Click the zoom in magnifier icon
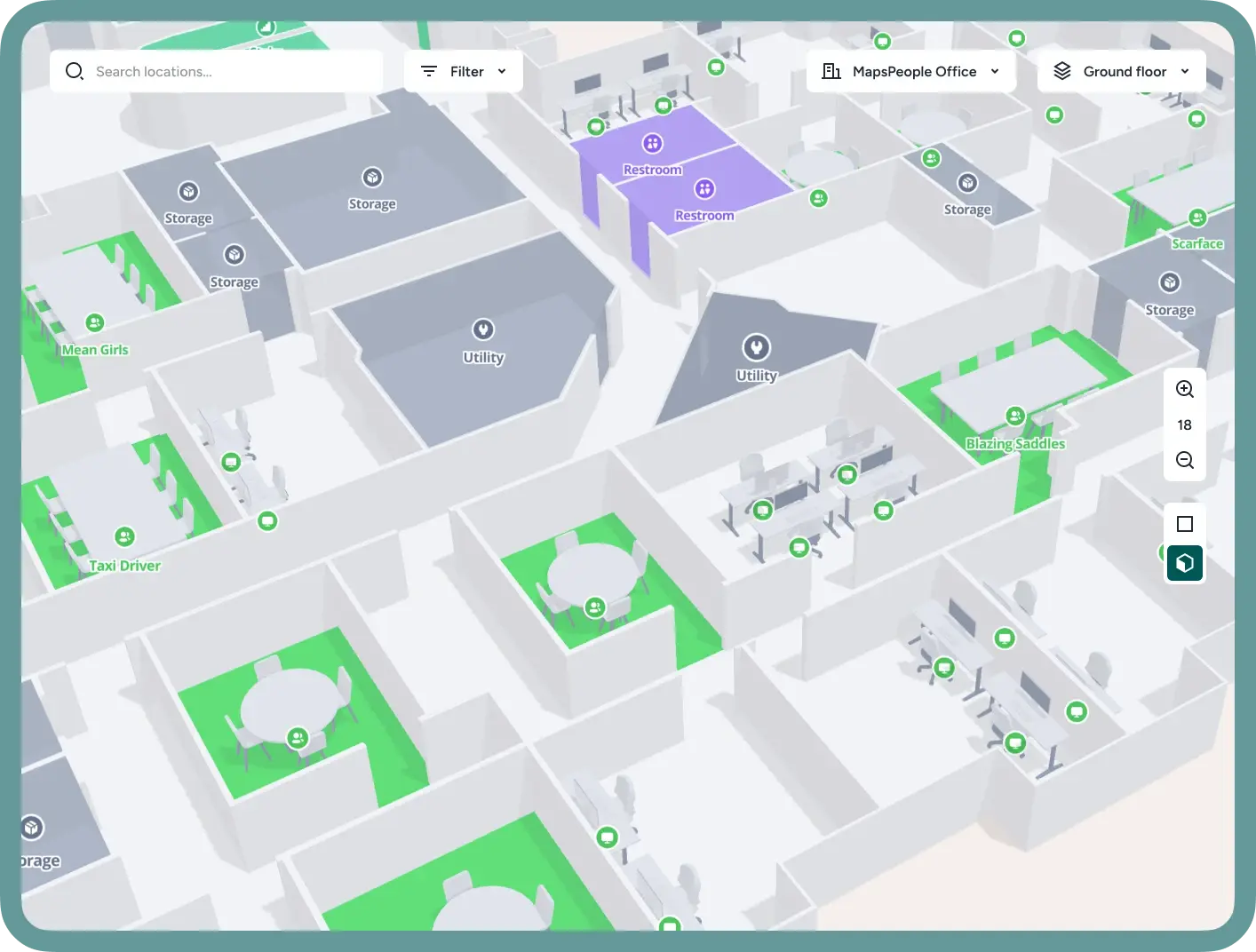Image resolution: width=1256 pixels, height=952 pixels. click(x=1184, y=389)
